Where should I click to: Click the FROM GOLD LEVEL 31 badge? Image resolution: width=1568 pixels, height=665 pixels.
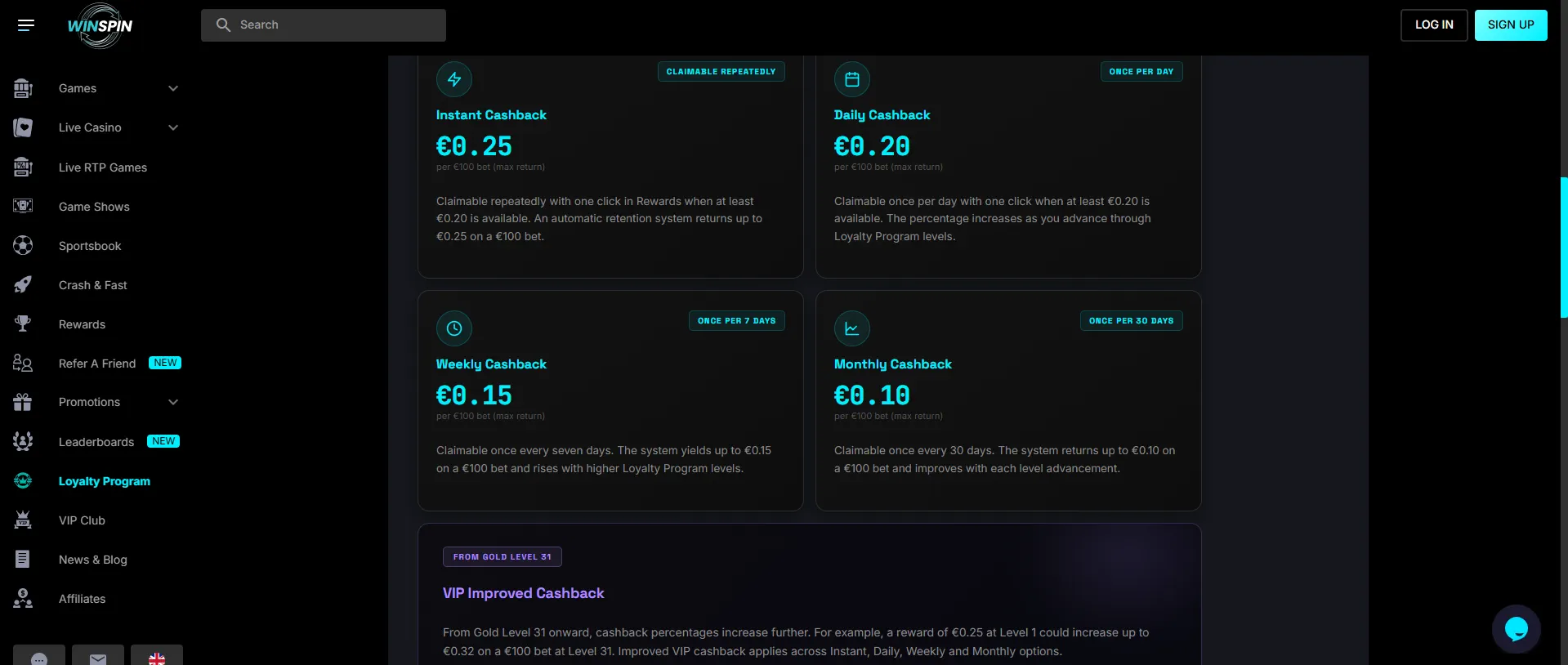coord(503,557)
